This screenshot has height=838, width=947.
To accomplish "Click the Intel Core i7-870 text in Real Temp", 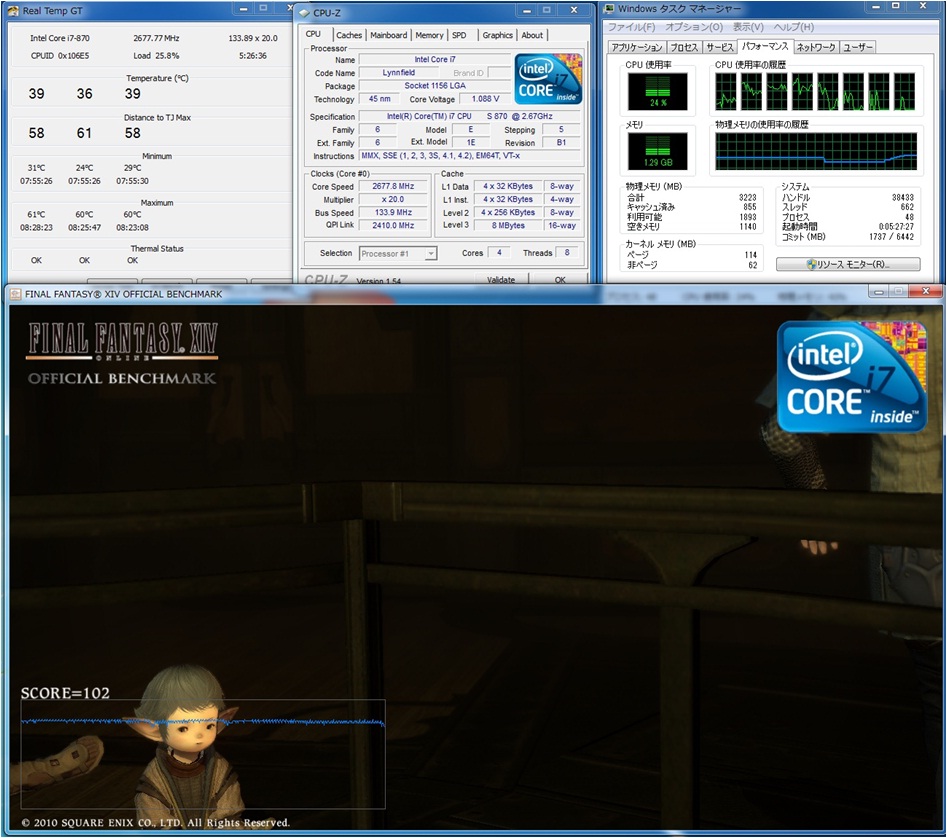I will point(60,38).
